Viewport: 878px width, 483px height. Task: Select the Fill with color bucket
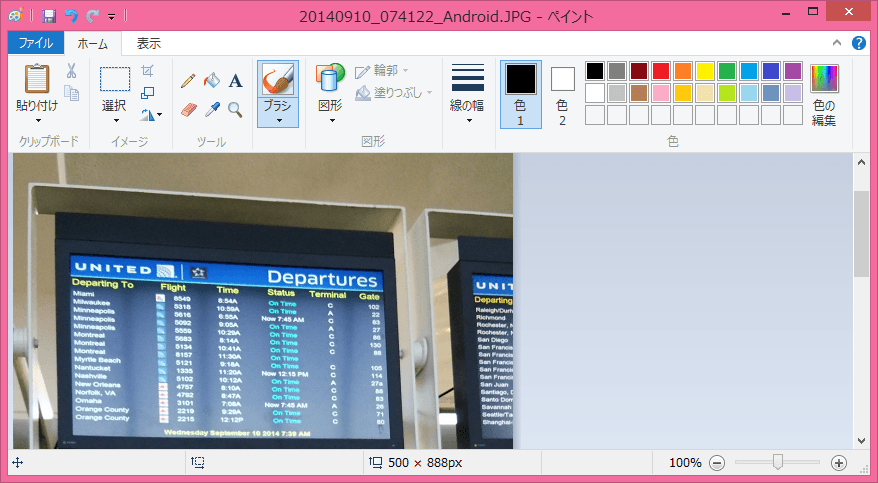212,81
